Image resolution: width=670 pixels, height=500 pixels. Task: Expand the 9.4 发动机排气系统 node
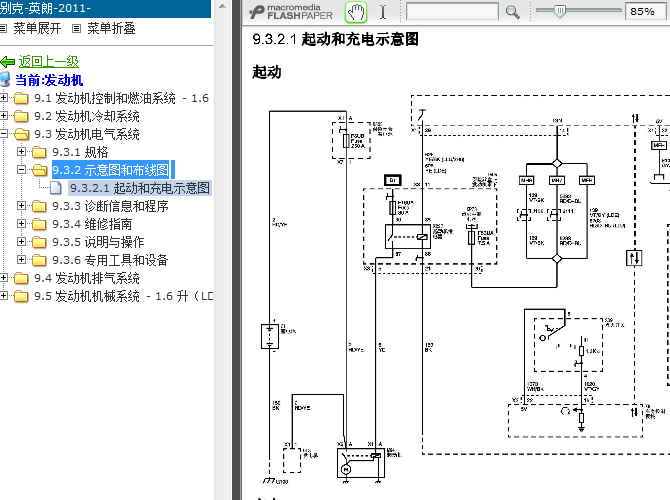(3, 277)
